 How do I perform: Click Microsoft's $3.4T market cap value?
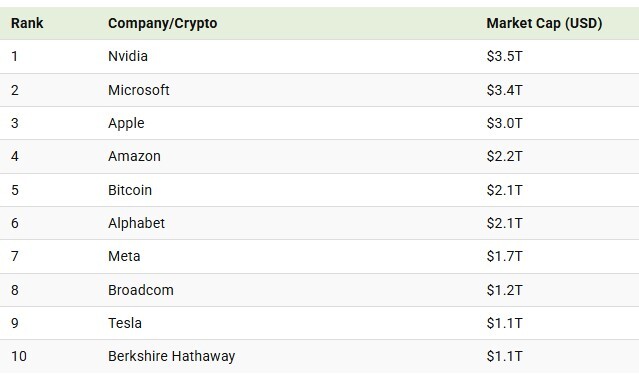coord(504,90)
